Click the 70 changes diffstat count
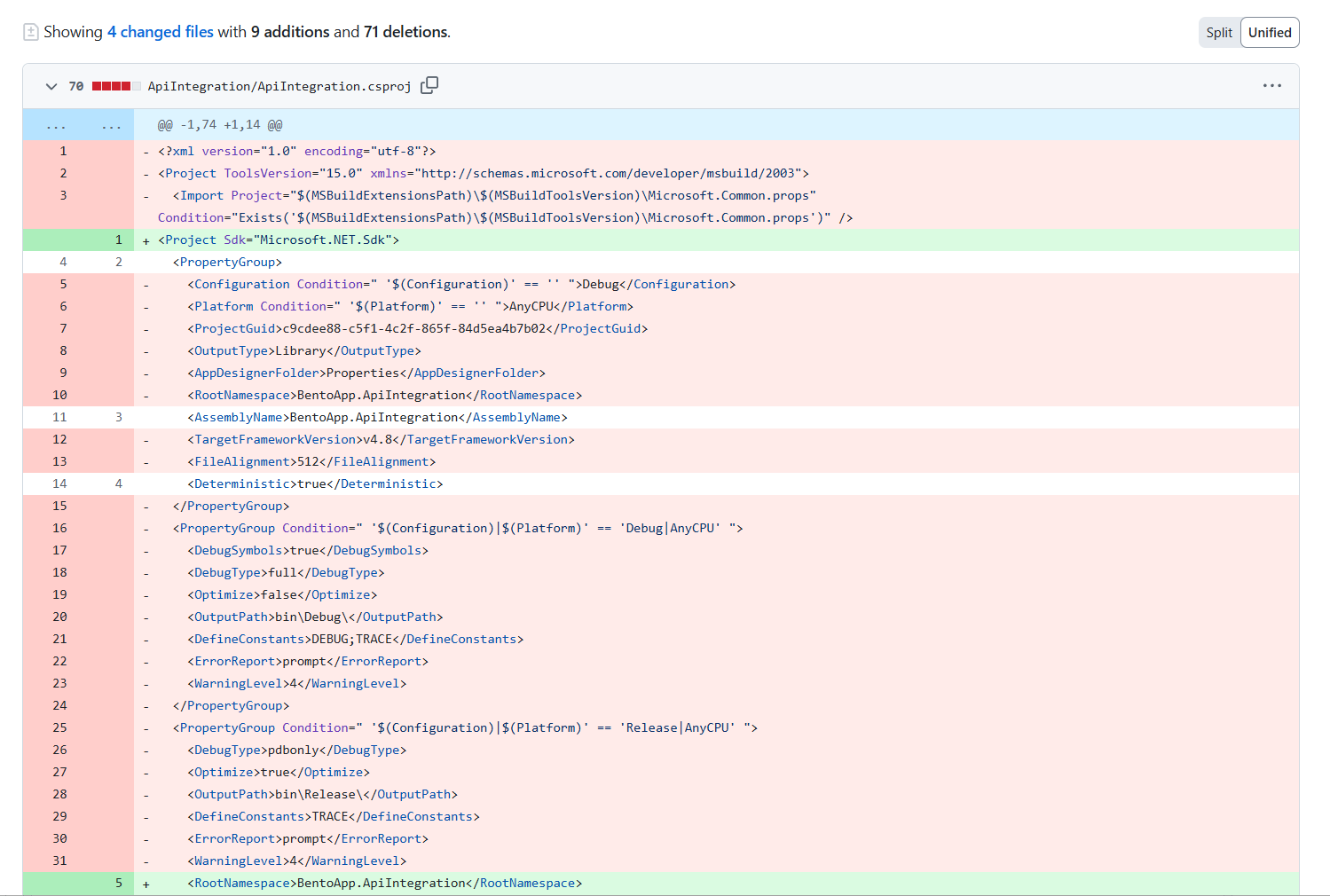This screenshot has height=896, width=1330. 76,86
